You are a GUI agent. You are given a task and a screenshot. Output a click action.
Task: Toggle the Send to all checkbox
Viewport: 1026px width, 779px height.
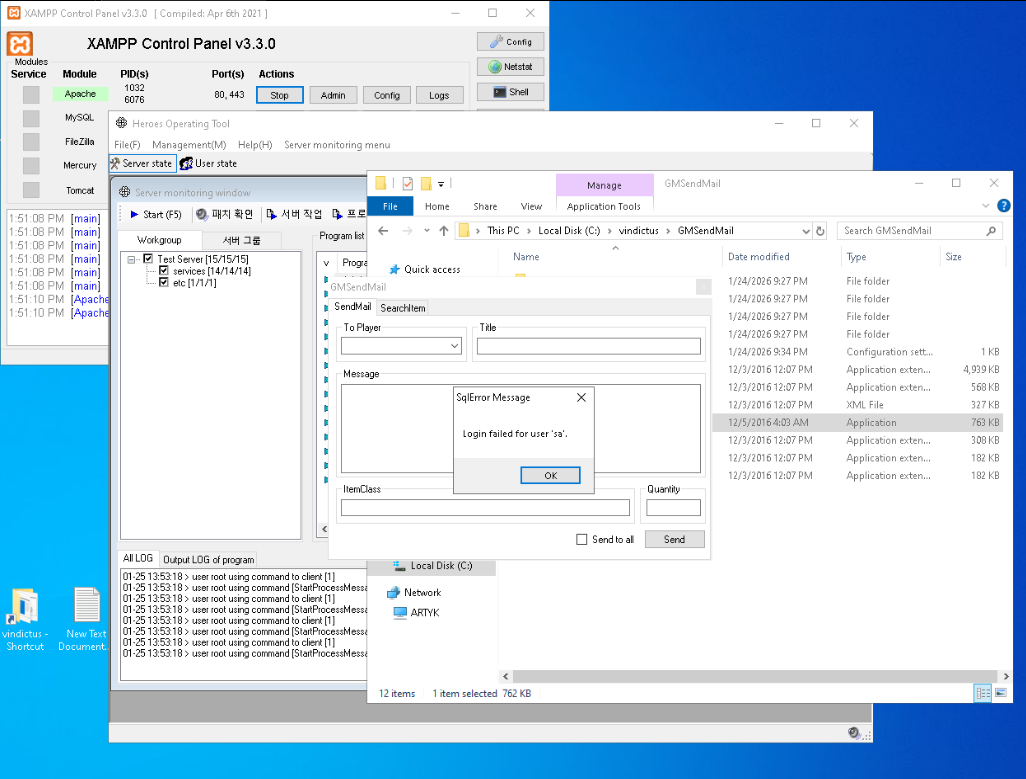click(581, 540)
